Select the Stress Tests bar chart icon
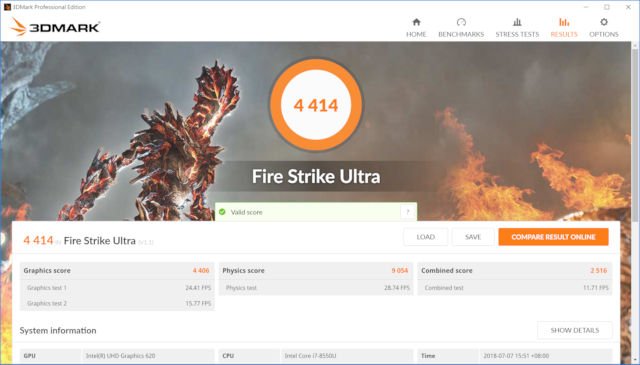The image size is (640, 365). 517,22
